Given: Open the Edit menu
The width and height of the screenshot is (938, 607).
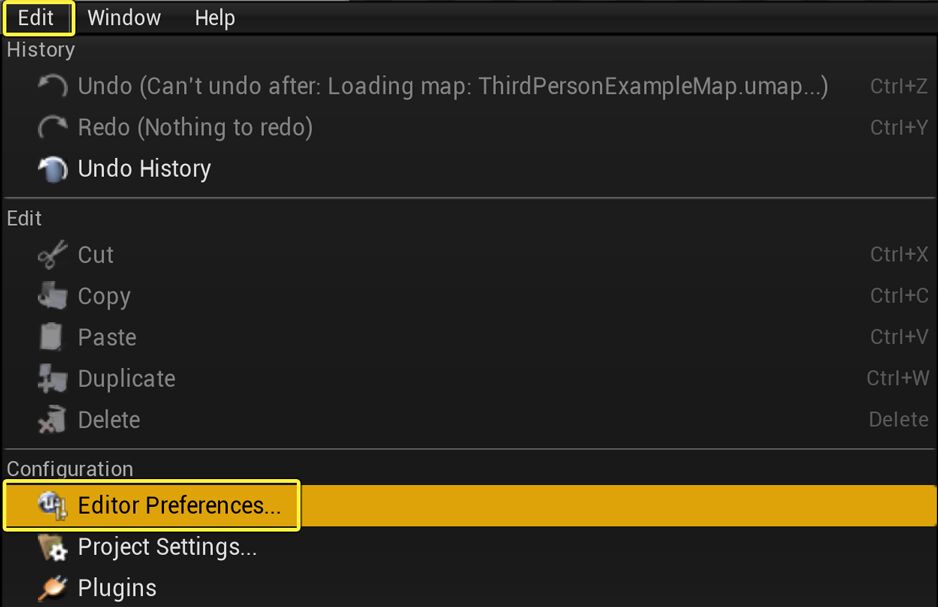Looking at the screenshot, I should (38, 17).
